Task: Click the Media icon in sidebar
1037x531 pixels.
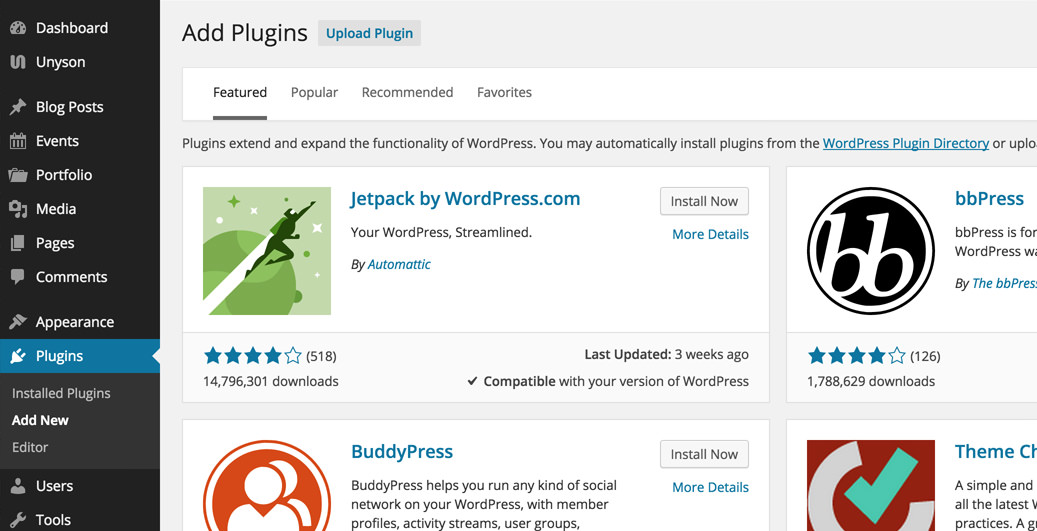Action: point(18,209)
